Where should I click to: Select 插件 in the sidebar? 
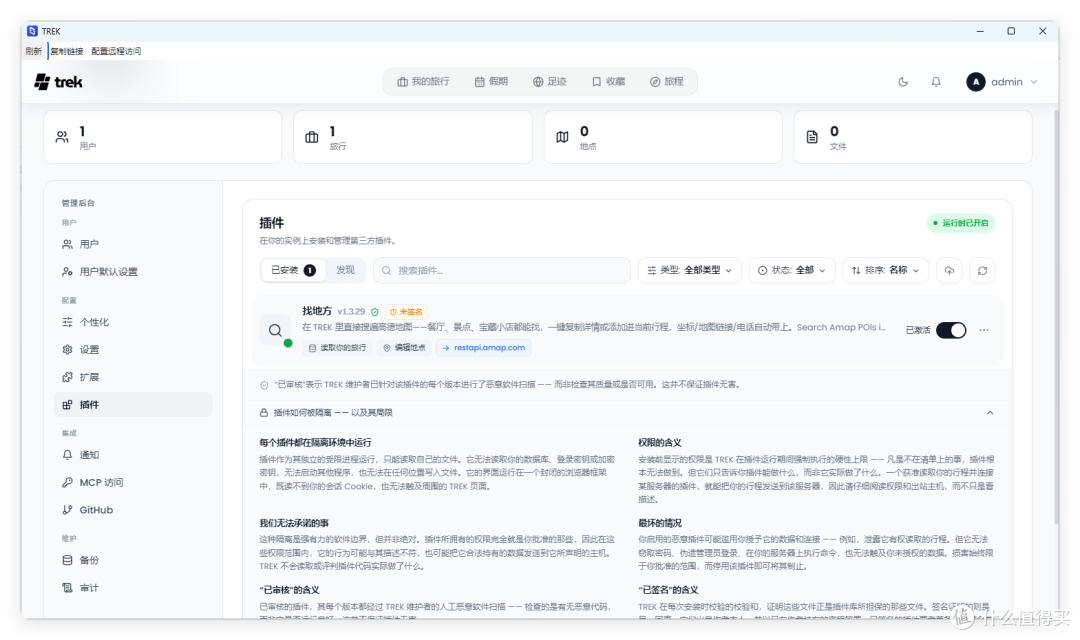point(133,404)
